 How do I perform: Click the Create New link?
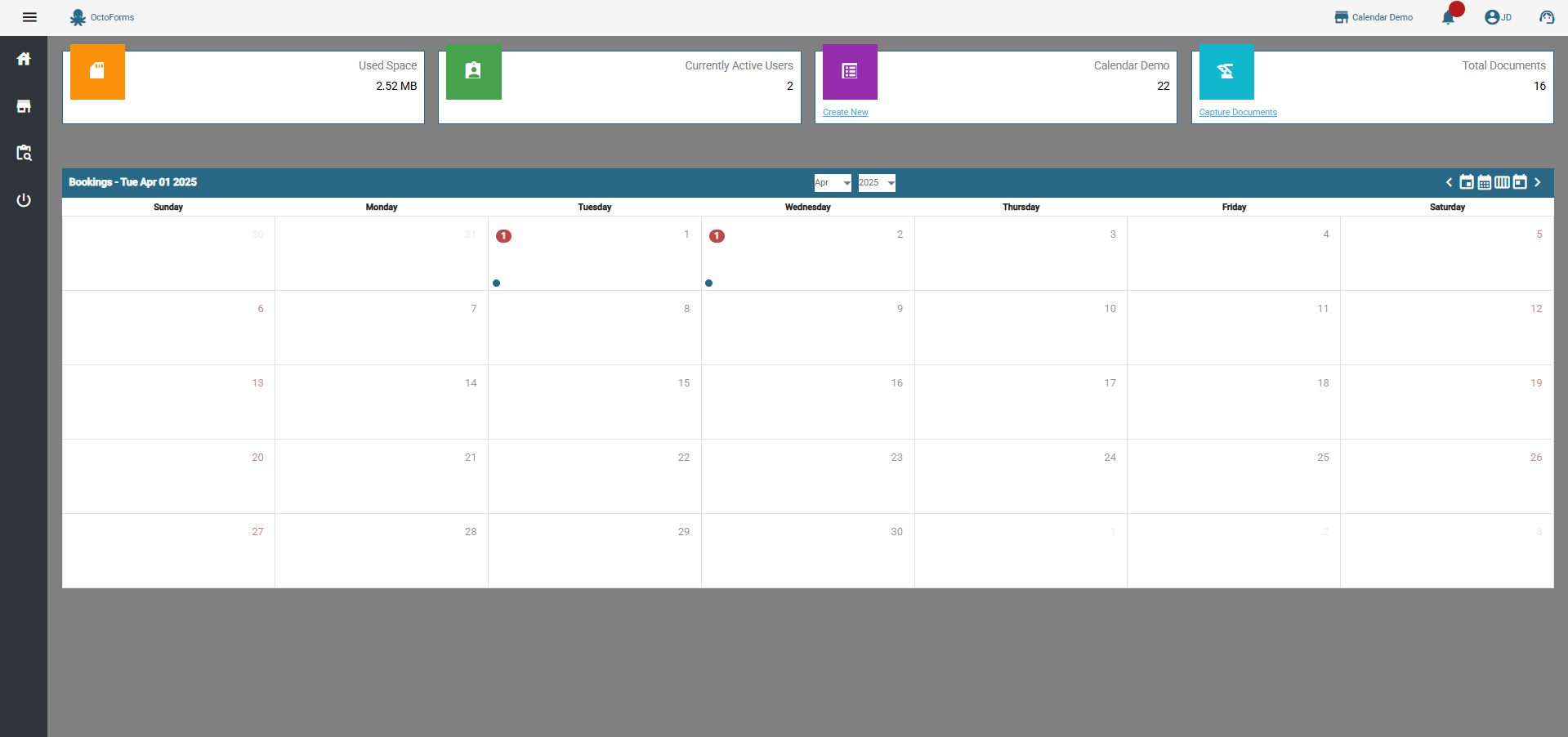846,113
